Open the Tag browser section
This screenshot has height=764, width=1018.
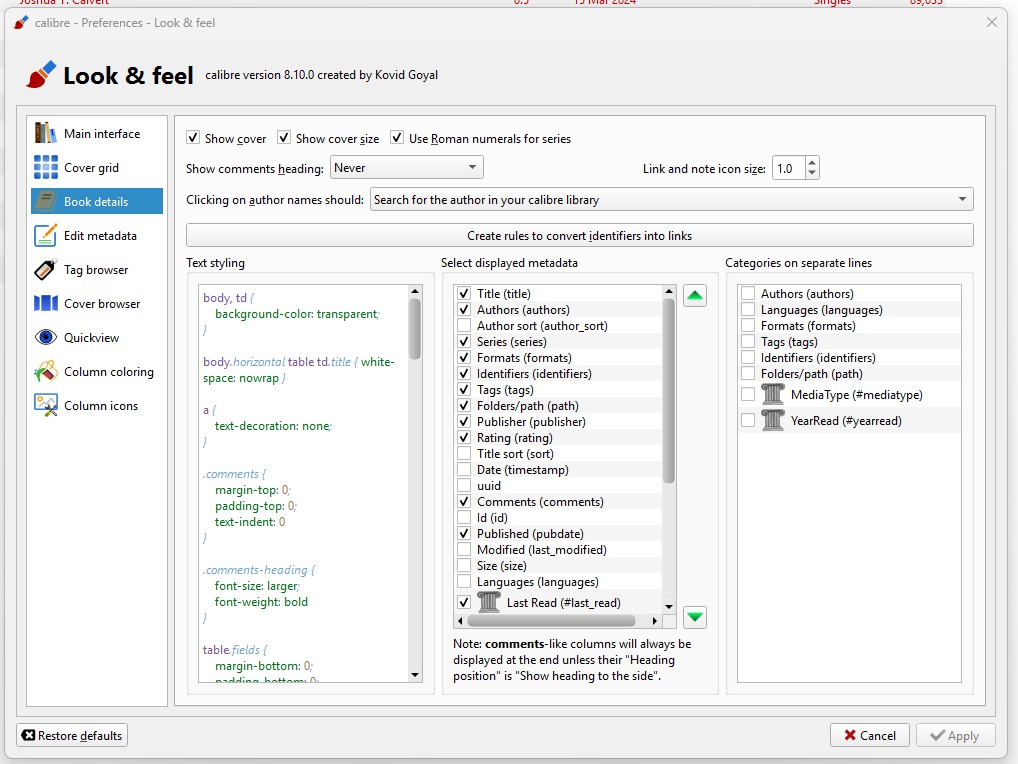pos(95,269)
